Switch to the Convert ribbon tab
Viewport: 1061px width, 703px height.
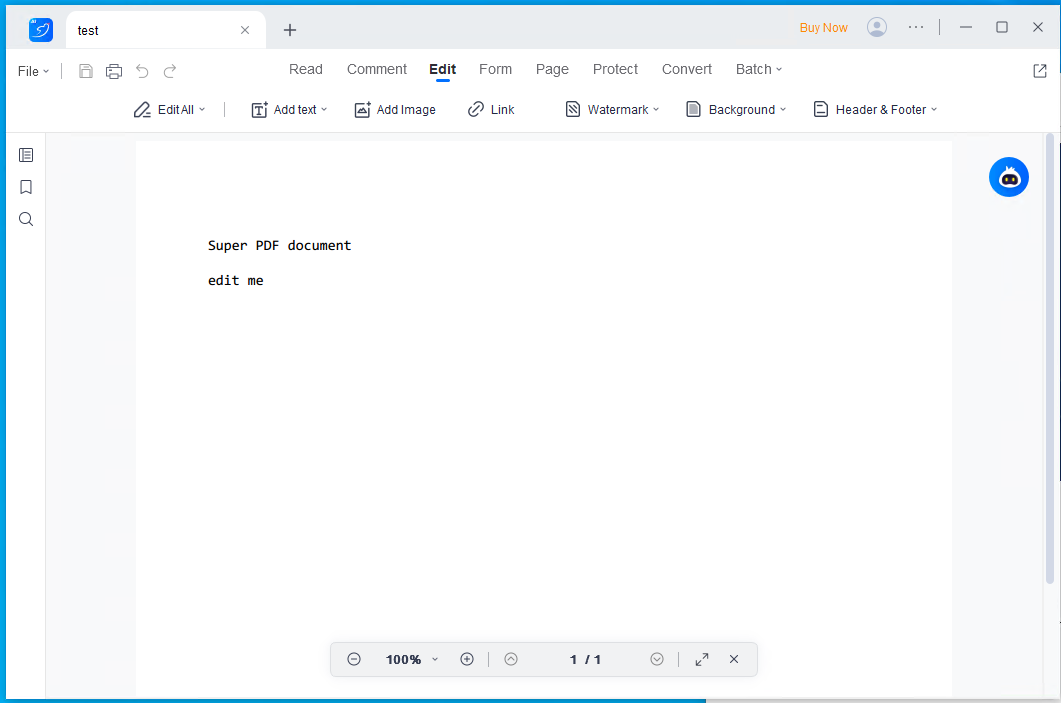pyautogui.click(x=686, y=69)
